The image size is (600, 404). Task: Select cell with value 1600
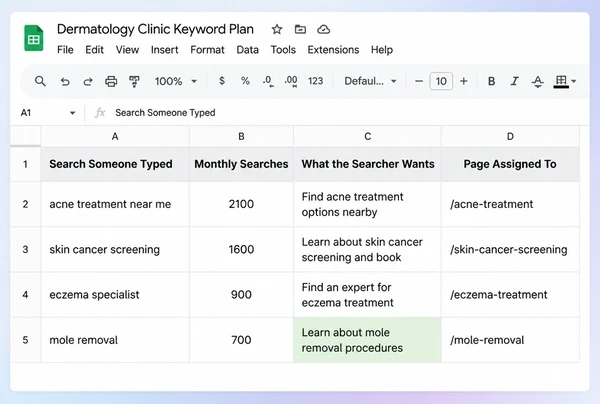[x=241, y=249]
